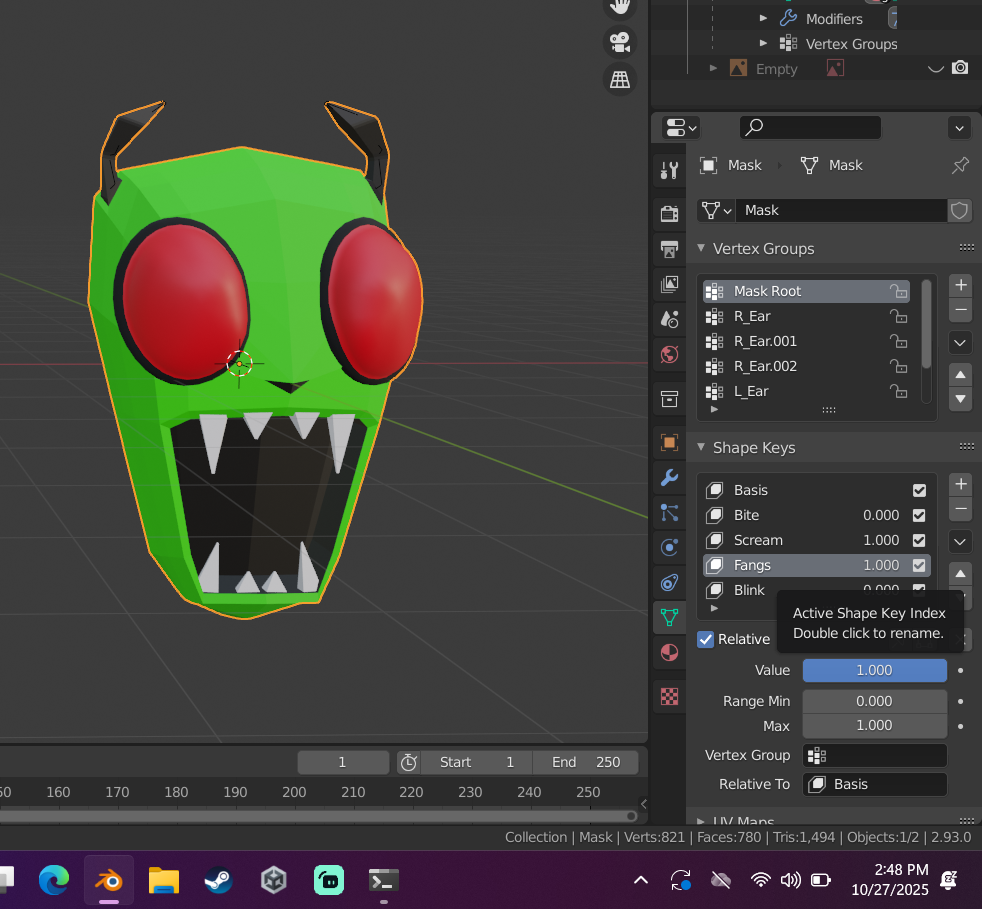
Task: Open the World properties tab
Action: click(669, 354)
